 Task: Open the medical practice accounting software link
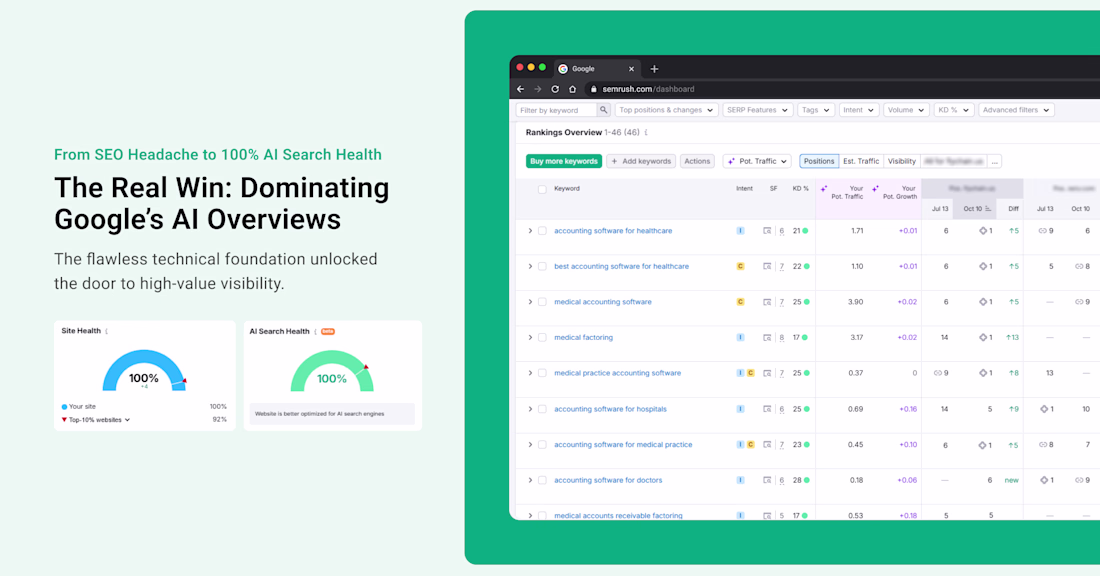click(617, 373)
